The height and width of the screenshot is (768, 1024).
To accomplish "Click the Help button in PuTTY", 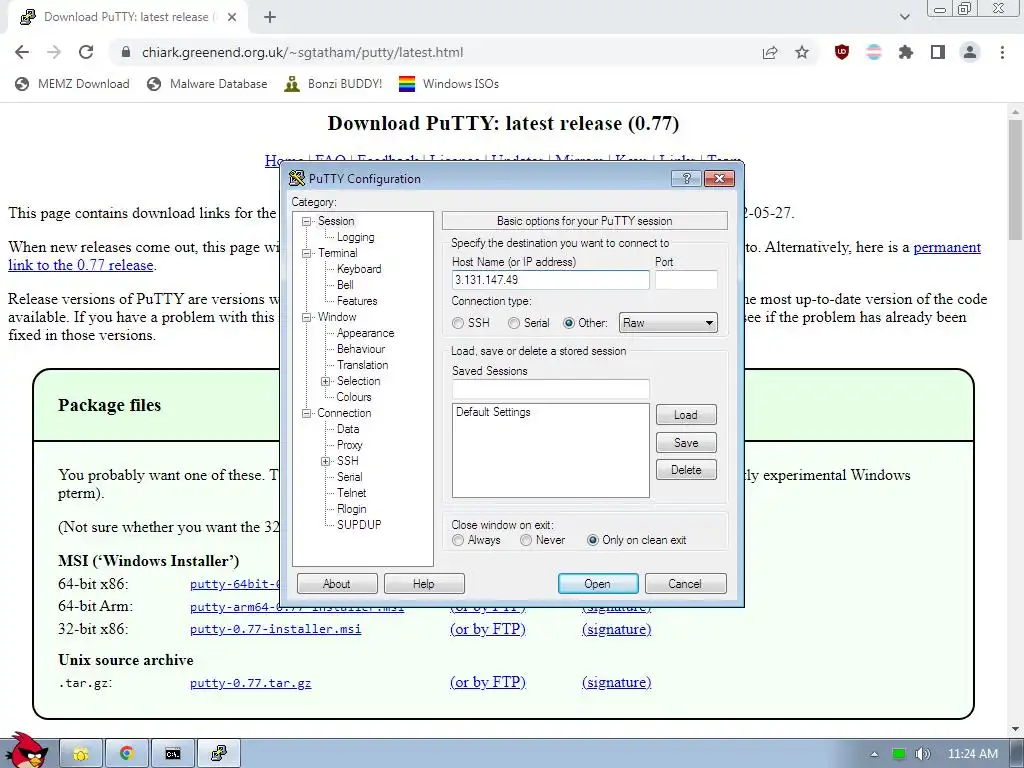I will tap(424, 584).
